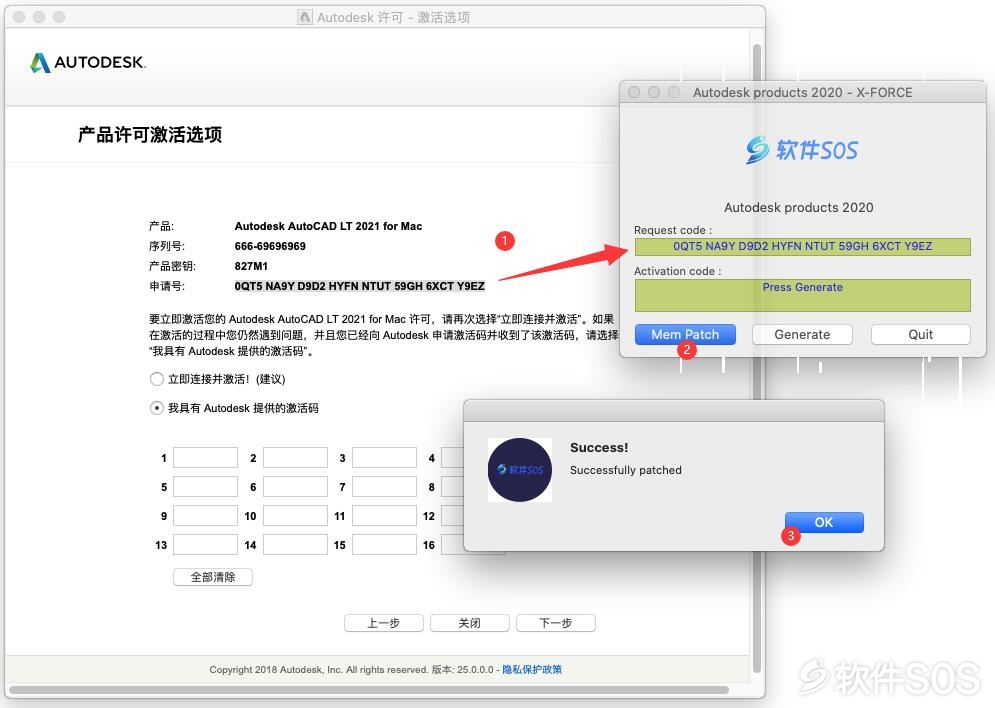This screenshot has width=995, height=708.
Task: Select the 立即连接并激活 radio option
Action: [x=157, y=379]
